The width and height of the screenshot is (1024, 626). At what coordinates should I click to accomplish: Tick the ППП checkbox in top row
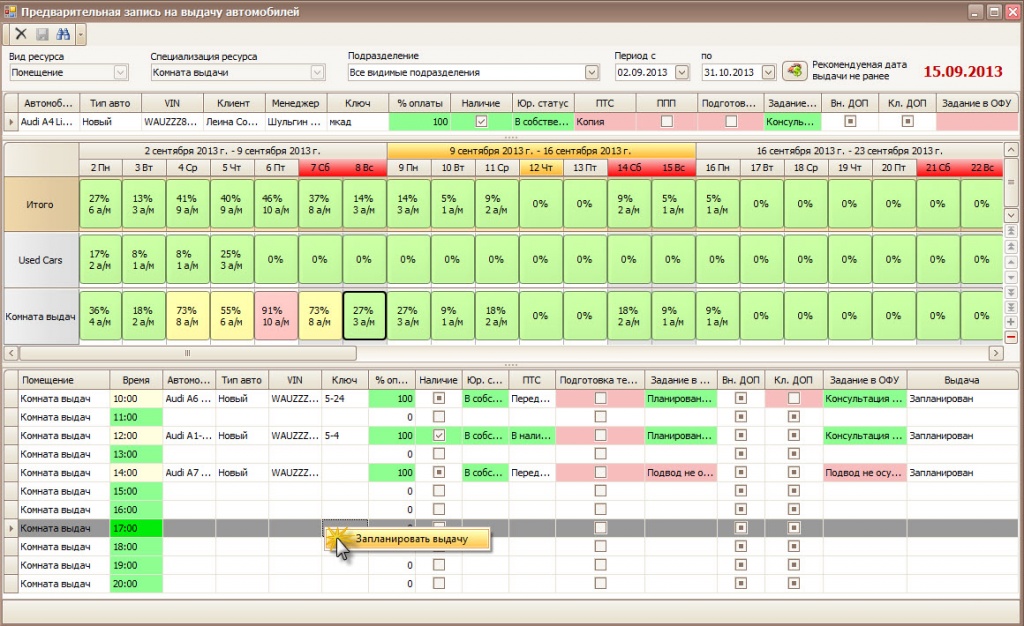666,121
